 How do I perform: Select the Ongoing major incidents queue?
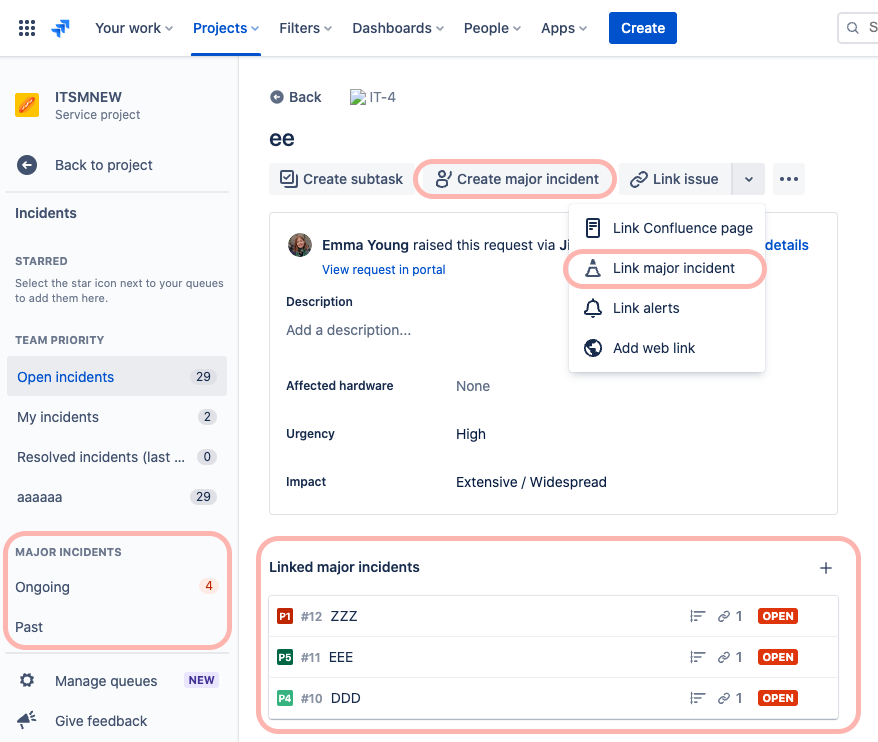point(42,587)
